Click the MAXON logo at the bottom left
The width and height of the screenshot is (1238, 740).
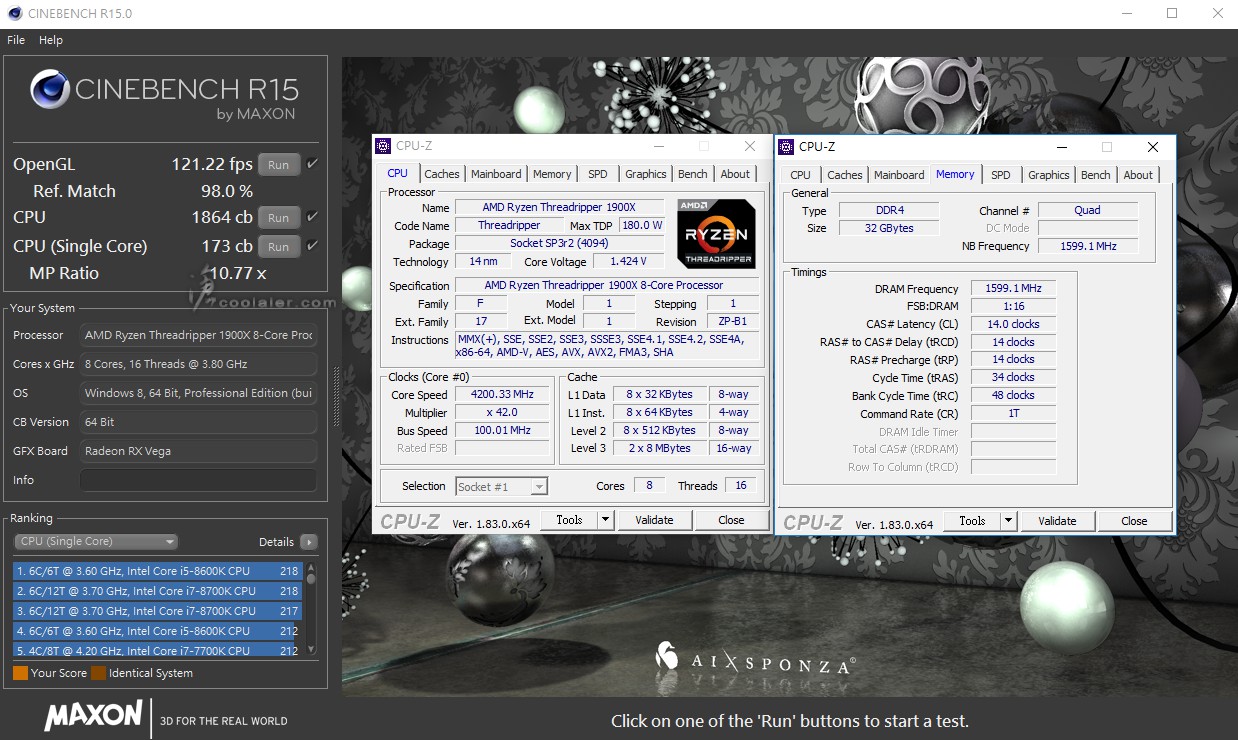[94, 716]
